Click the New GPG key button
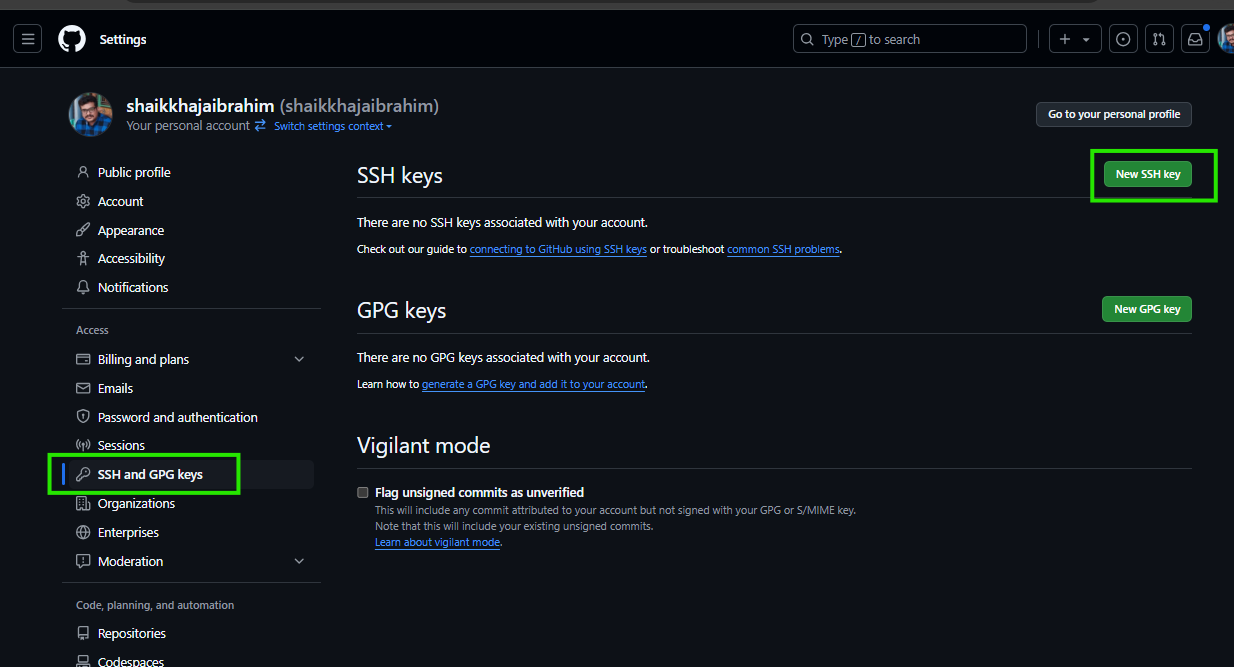 [1146, 309]
